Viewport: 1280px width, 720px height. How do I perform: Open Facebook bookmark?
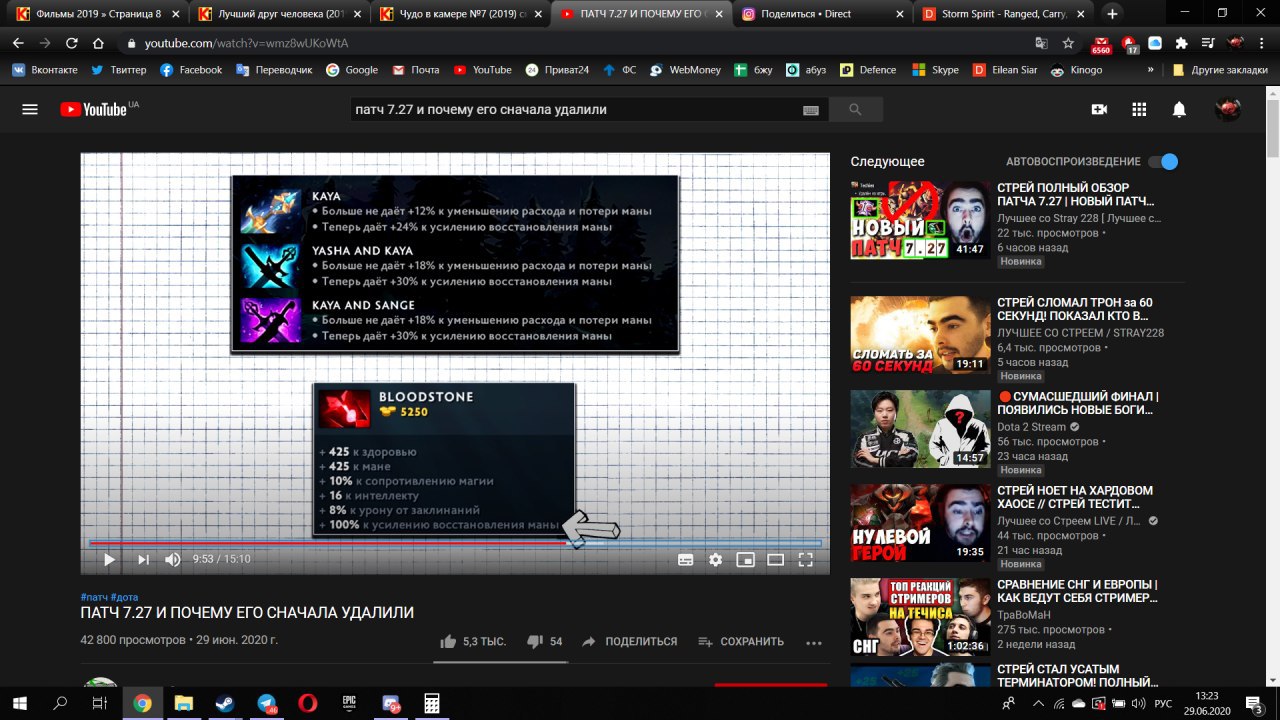tap(191, 70)
